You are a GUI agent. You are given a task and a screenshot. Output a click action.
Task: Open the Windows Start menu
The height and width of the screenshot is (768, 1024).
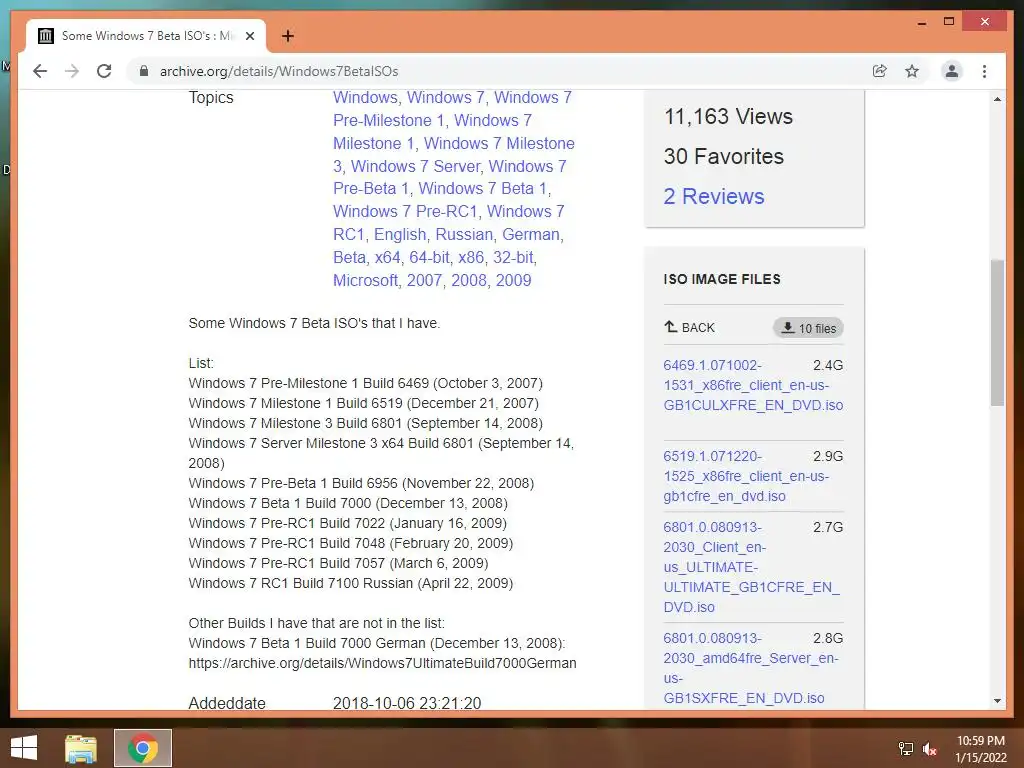pyautogui.click(x=24, y=748)
